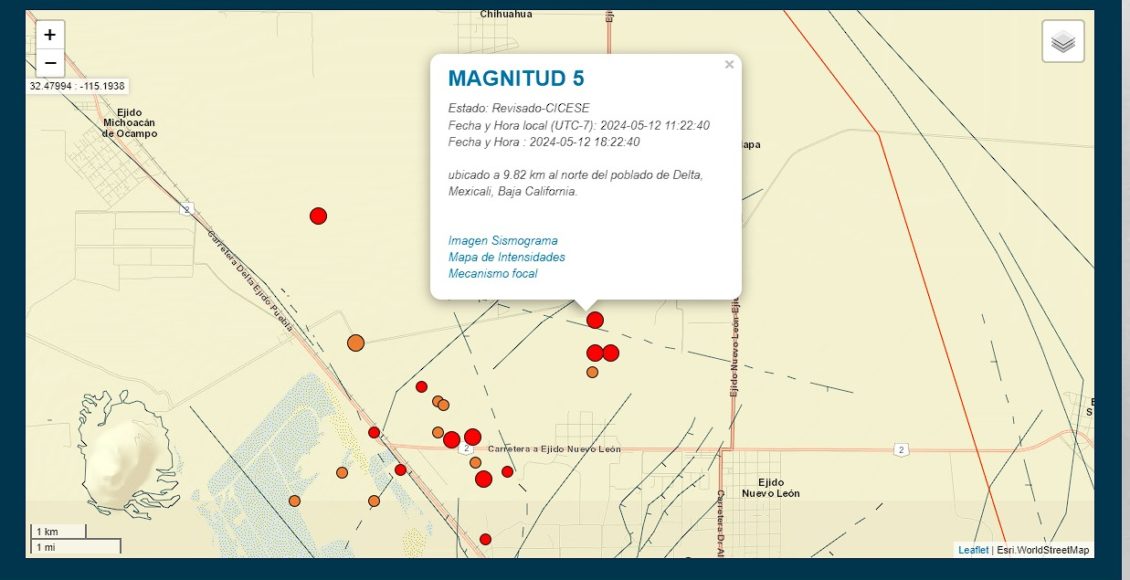Click the MAGNITUD 5 popup title
Image resolution: width=1130 pixels, height=580 pixels.
click(516, 79)
